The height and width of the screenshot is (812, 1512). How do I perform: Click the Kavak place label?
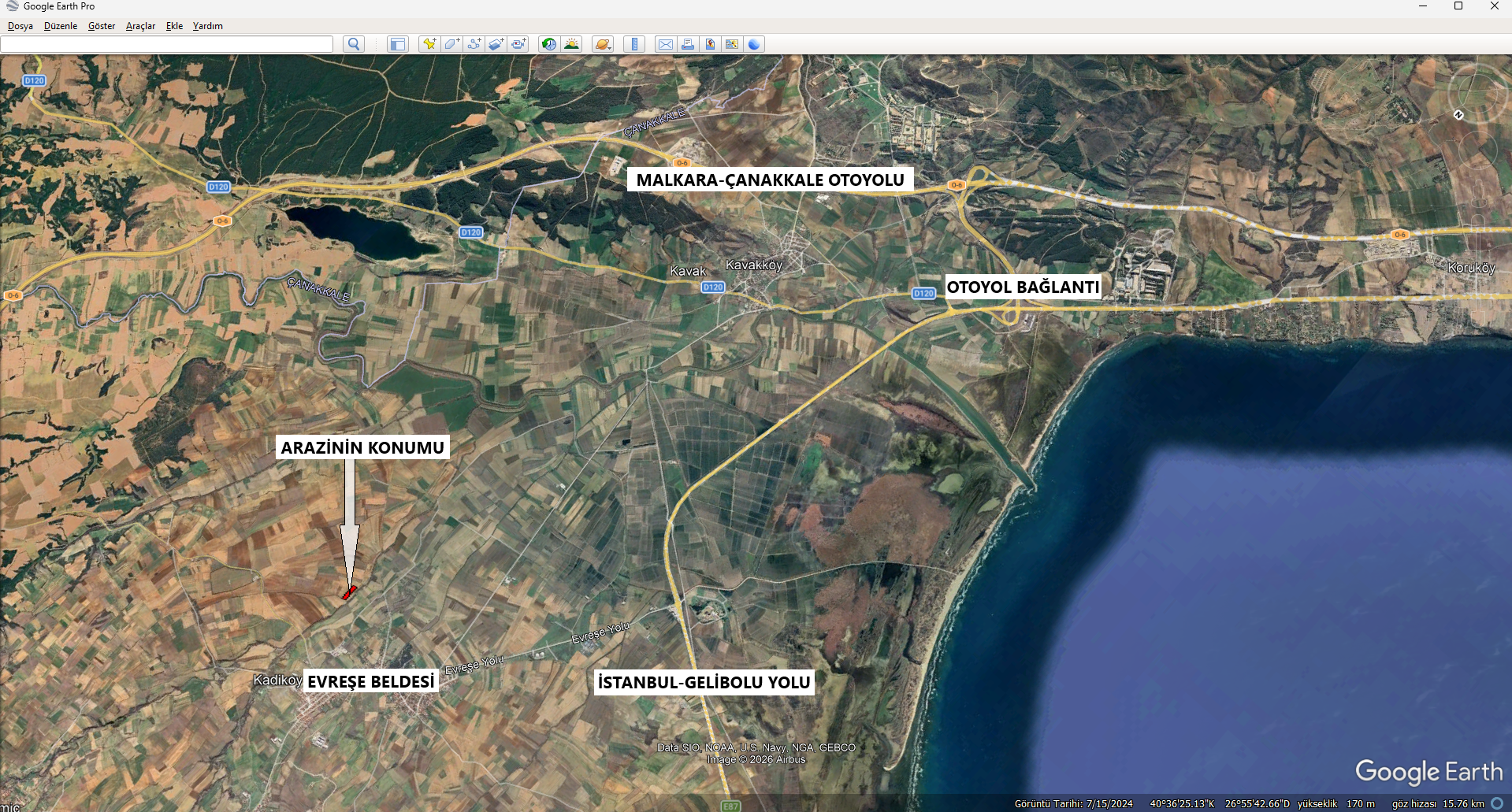coord(688,271)
